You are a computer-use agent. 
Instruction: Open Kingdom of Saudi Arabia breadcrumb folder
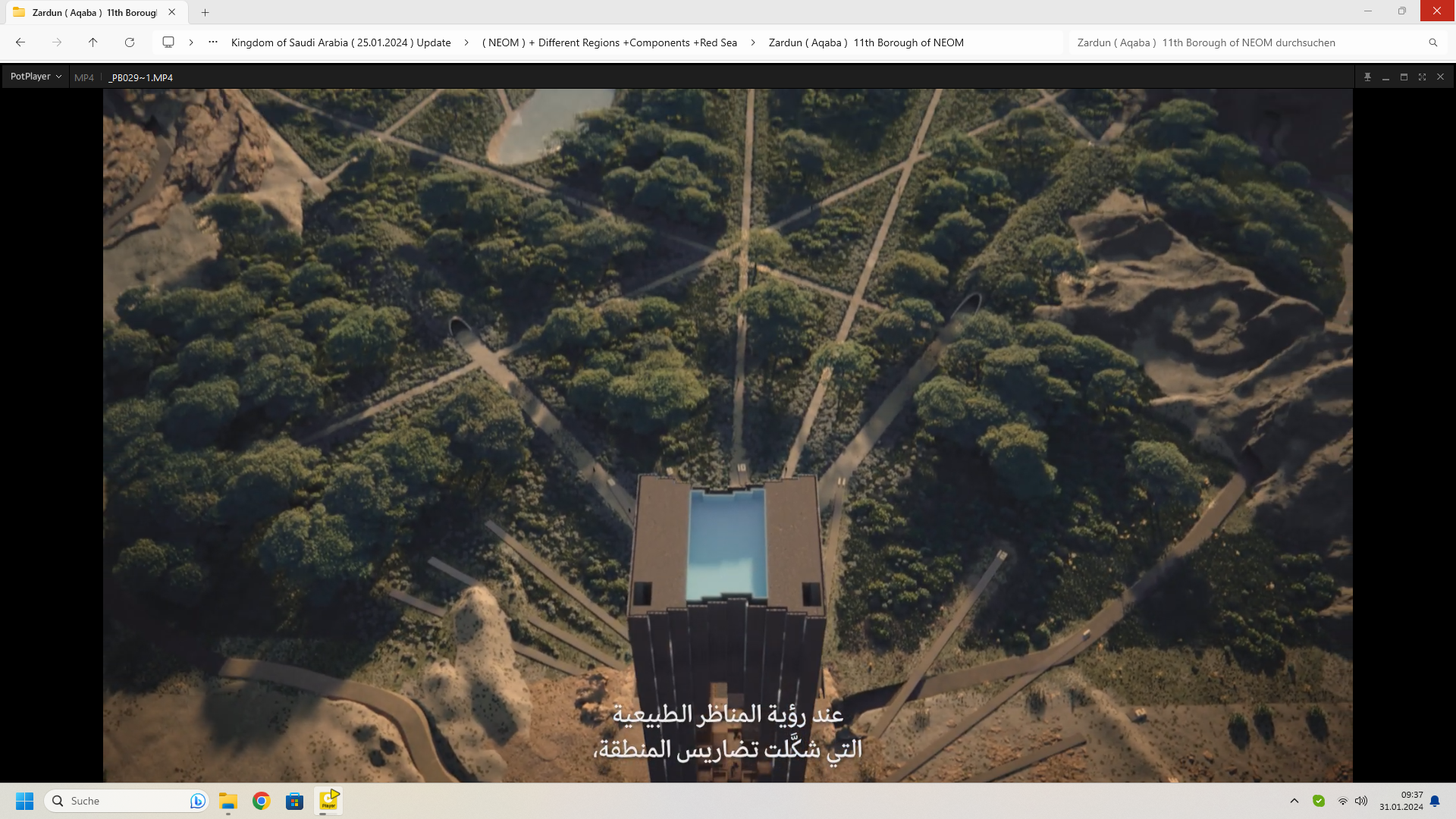340,42
